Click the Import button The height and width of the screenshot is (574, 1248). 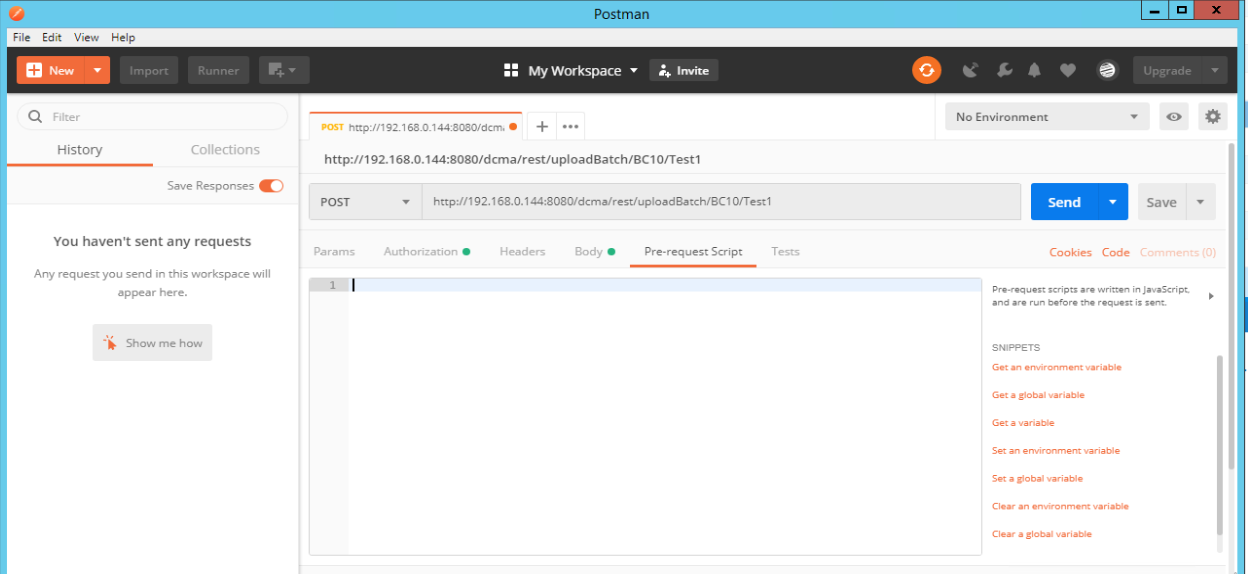pos(149,70)
